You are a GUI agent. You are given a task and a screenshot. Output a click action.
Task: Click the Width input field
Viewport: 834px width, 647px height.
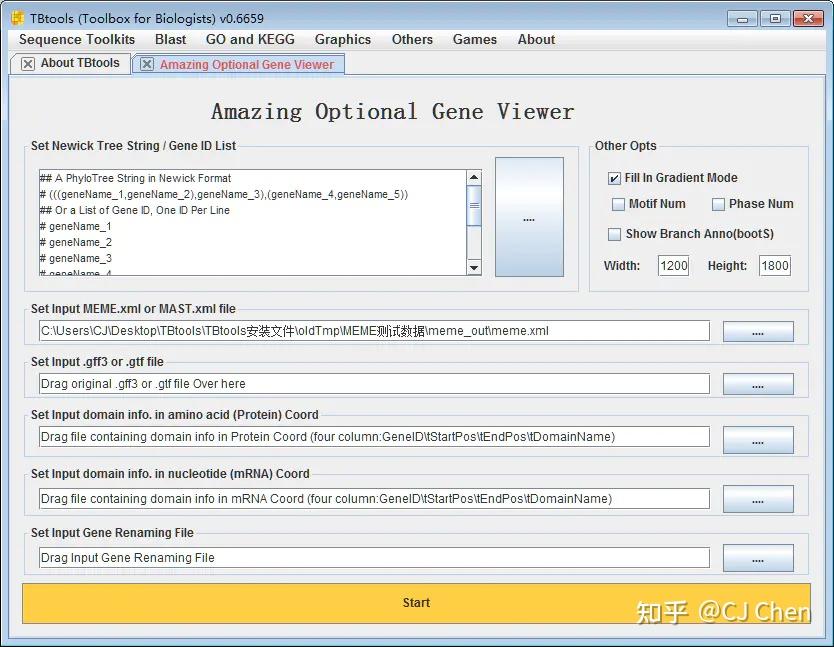(673, 265)
